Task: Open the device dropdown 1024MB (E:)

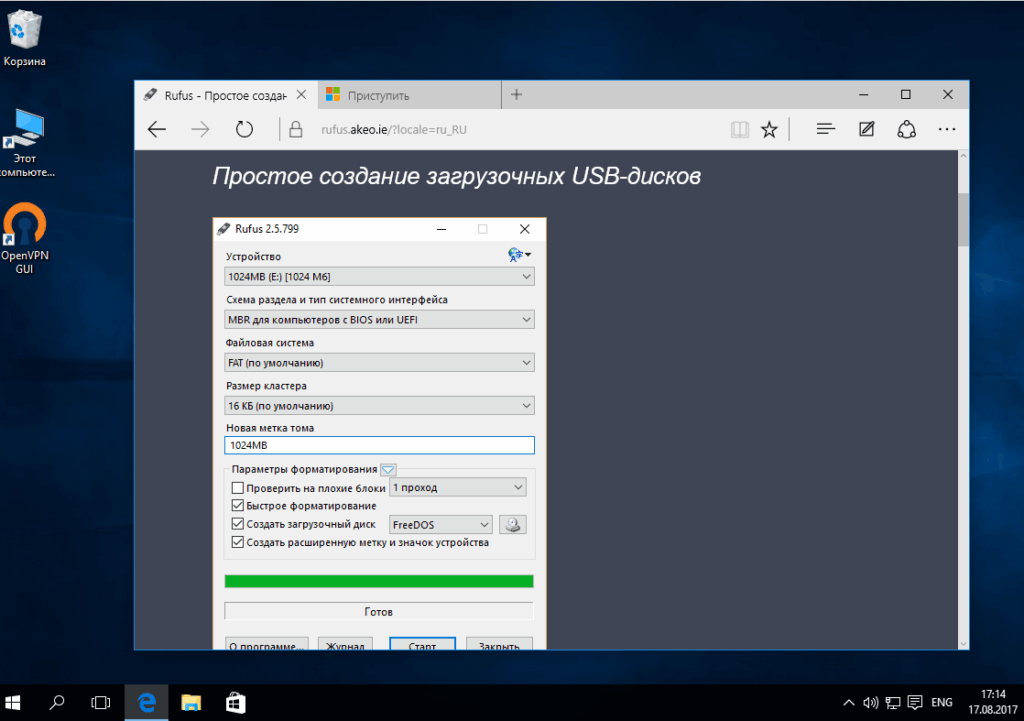Action: click(x=379, y=276)
